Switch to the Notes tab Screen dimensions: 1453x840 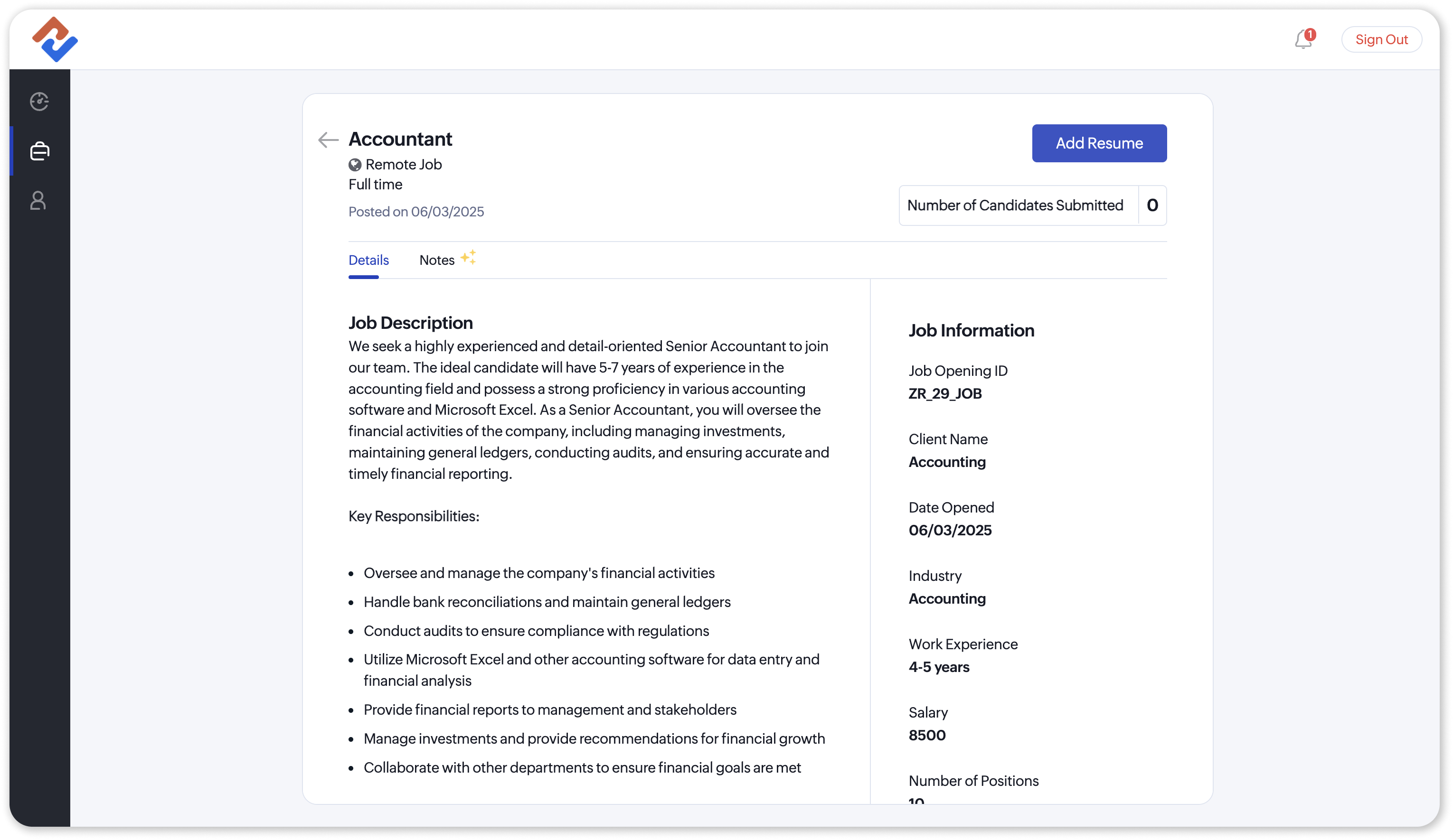click(436, 261)
